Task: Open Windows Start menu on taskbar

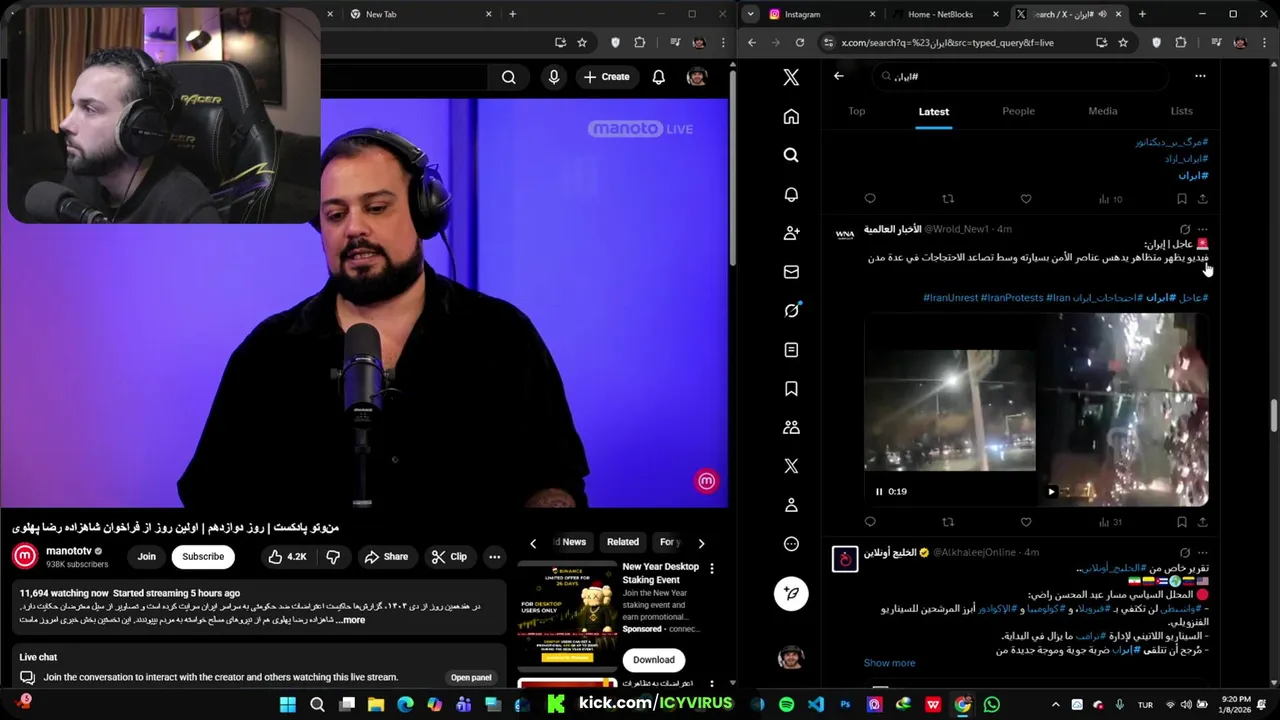Action: click(x=288, y=705)
